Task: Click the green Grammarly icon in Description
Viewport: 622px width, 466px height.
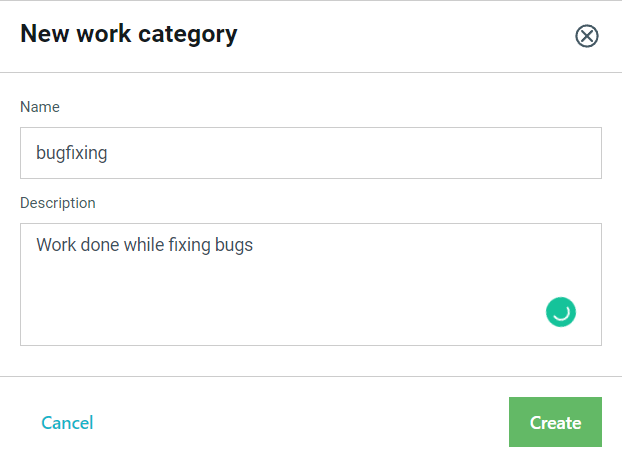Action: pyautogui.click(x=561, y=312)
